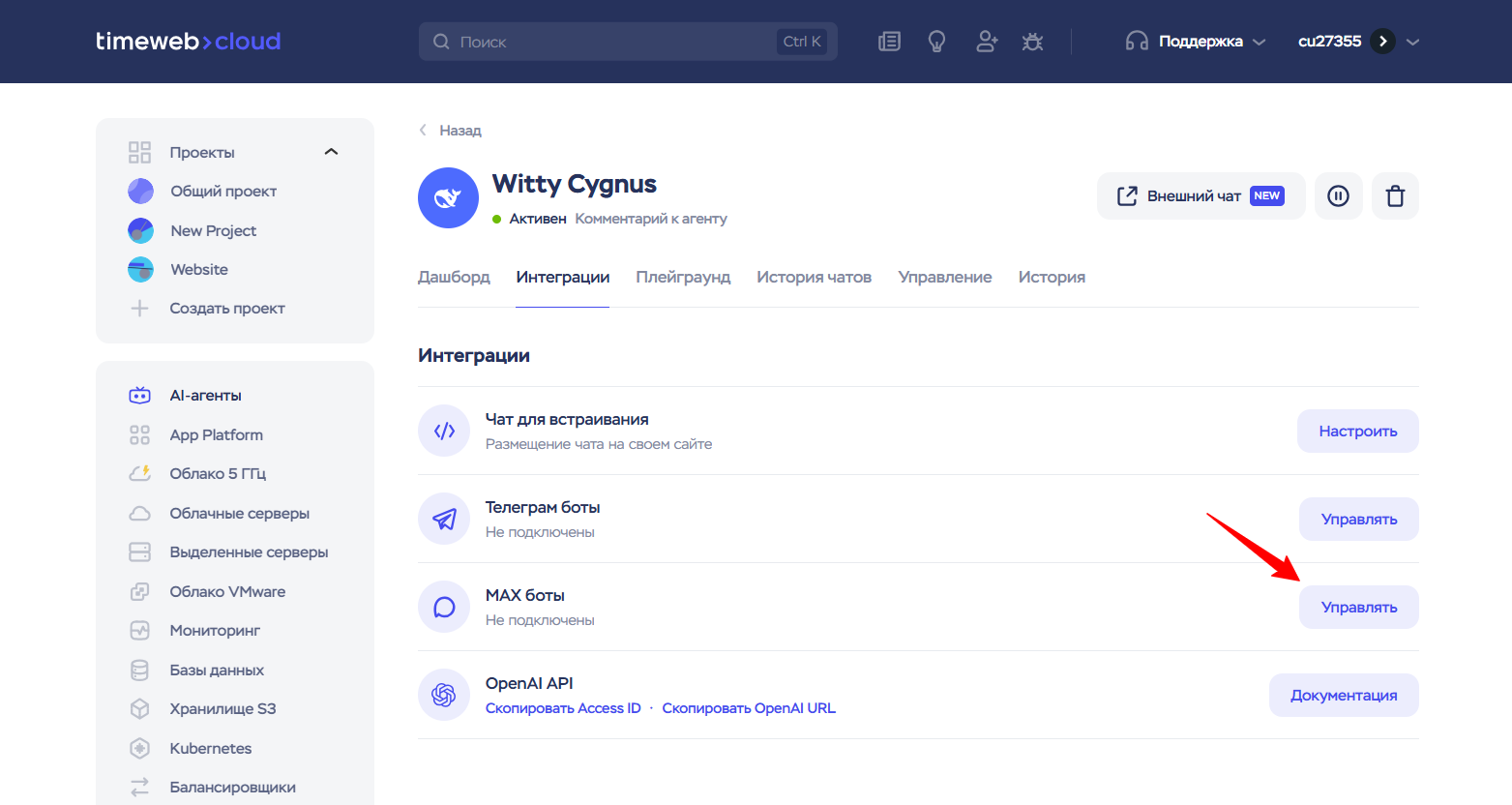
Task: Click Настроить for embedded chat
Action: coord(1358,431)
